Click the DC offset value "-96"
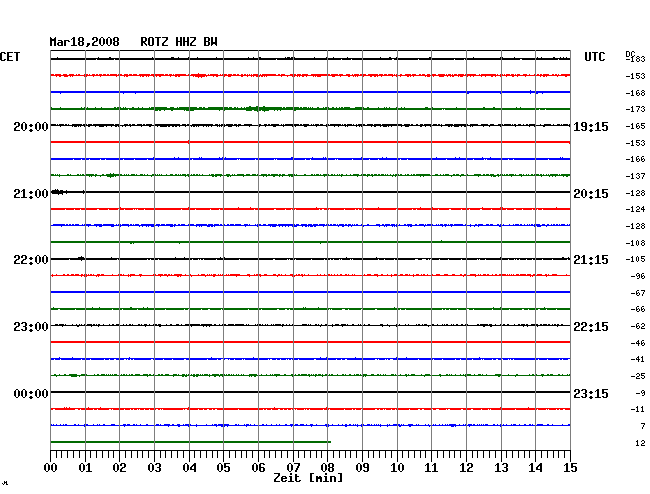The image size is (650, 494). pyautogui.click(x=638, y=276)
